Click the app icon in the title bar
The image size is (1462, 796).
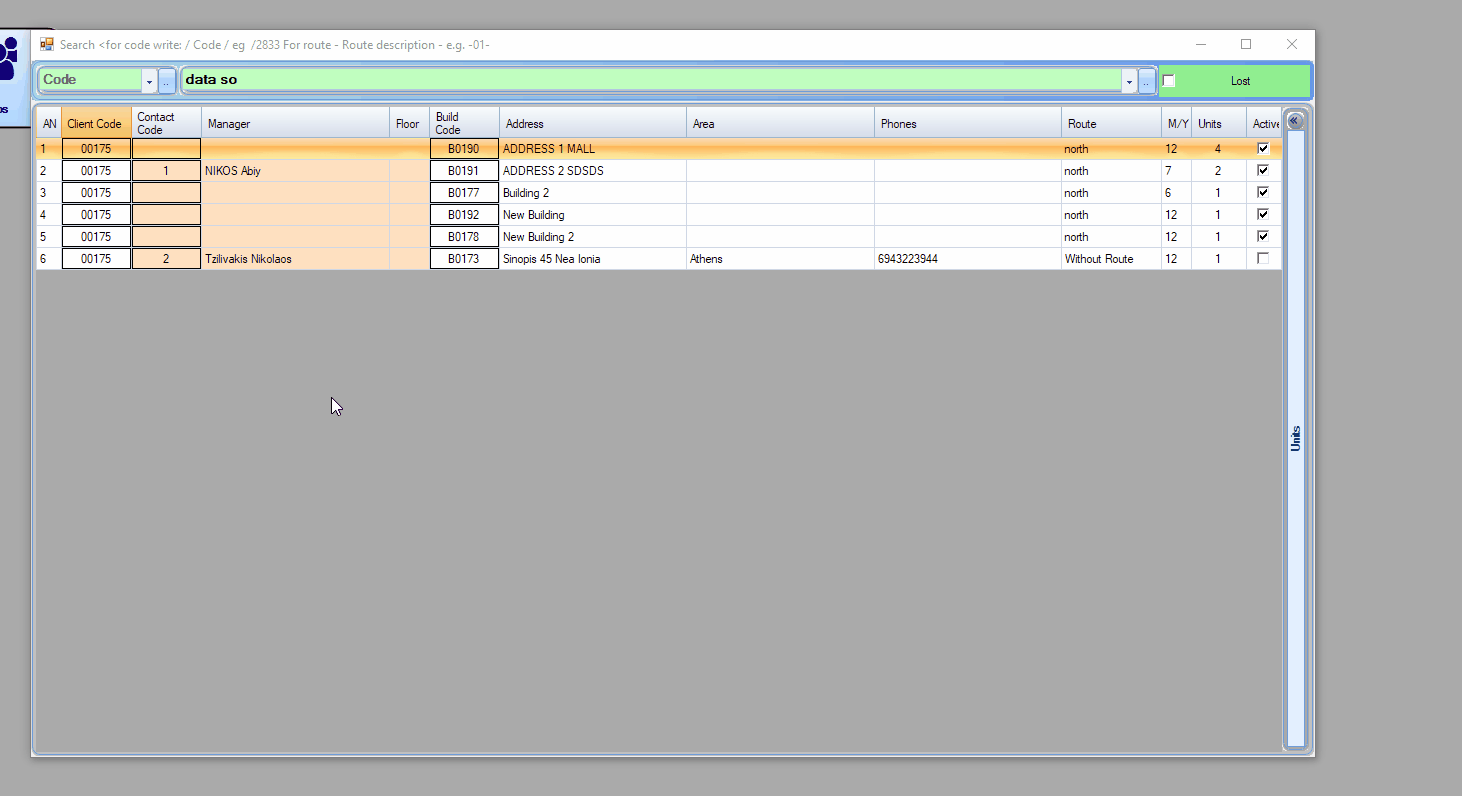(x=47, y=44)
